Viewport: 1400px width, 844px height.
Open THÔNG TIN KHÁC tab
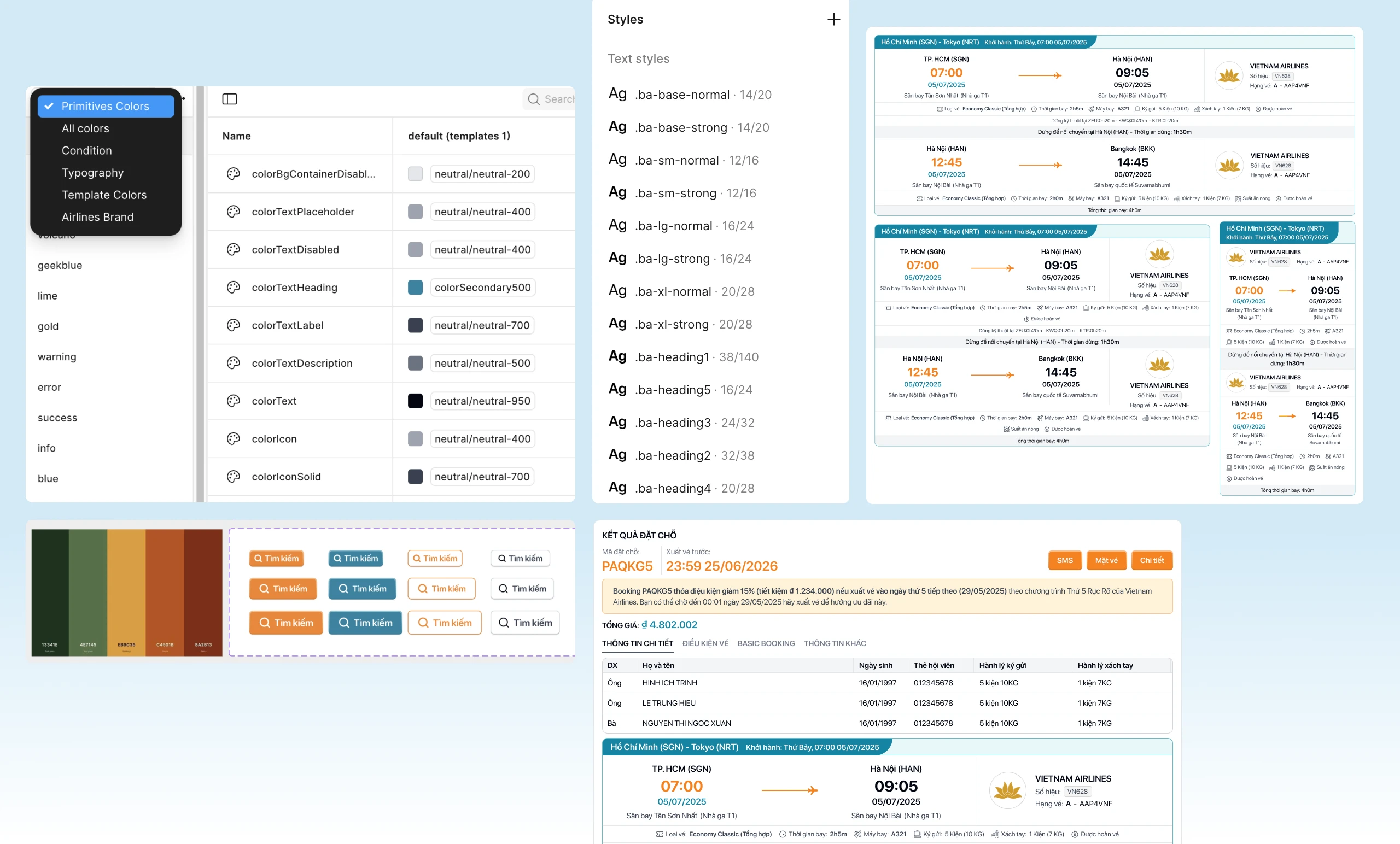pyautogui.click(x=835, y=643)
